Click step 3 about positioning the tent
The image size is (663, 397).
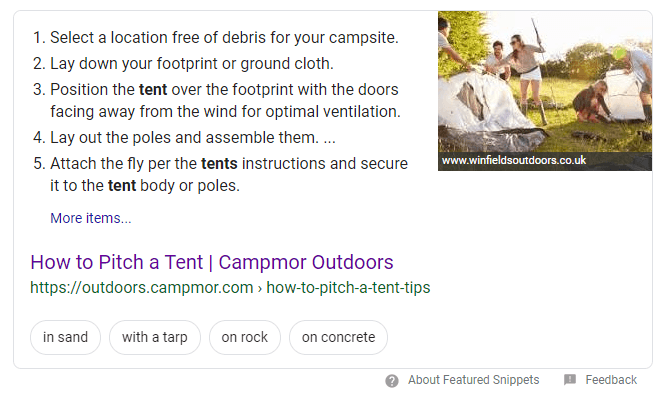pos(216,101)
